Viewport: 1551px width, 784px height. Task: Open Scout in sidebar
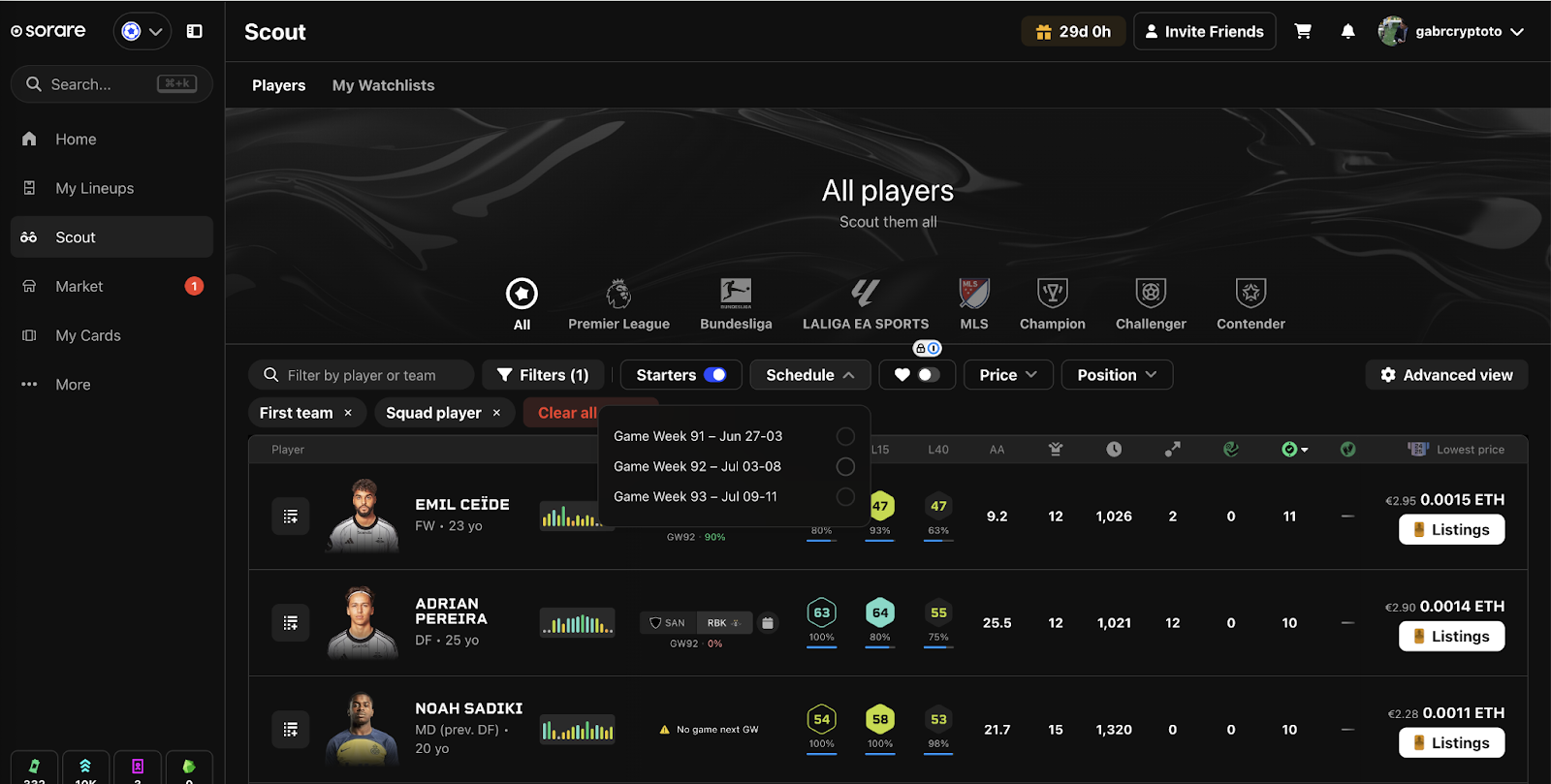pyautogui.click(x=111, y=237)
